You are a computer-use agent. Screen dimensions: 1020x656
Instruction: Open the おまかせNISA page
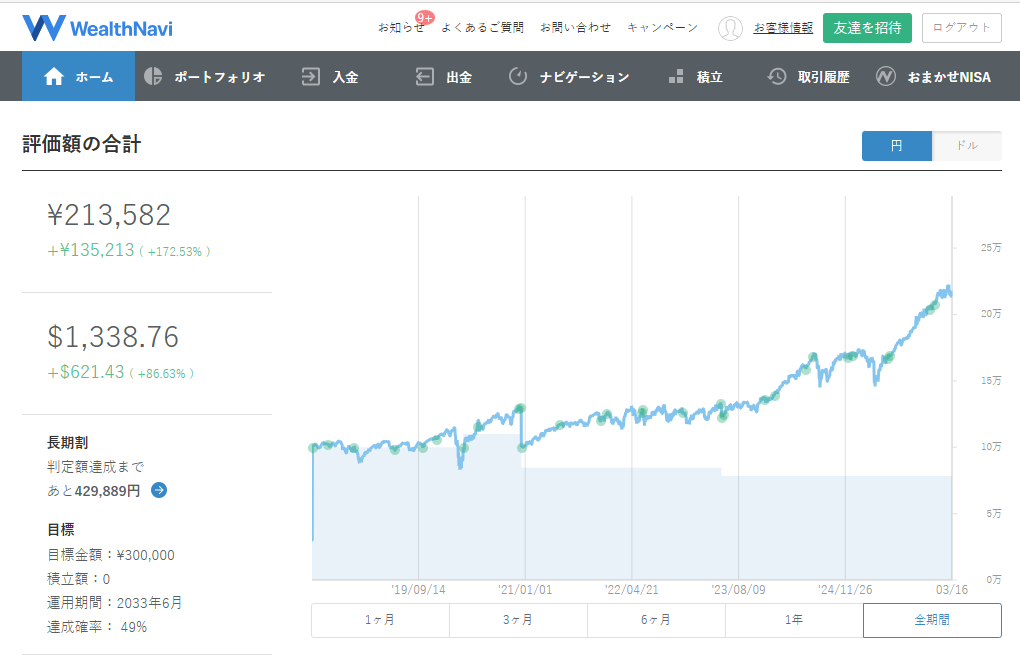(933, 77)
